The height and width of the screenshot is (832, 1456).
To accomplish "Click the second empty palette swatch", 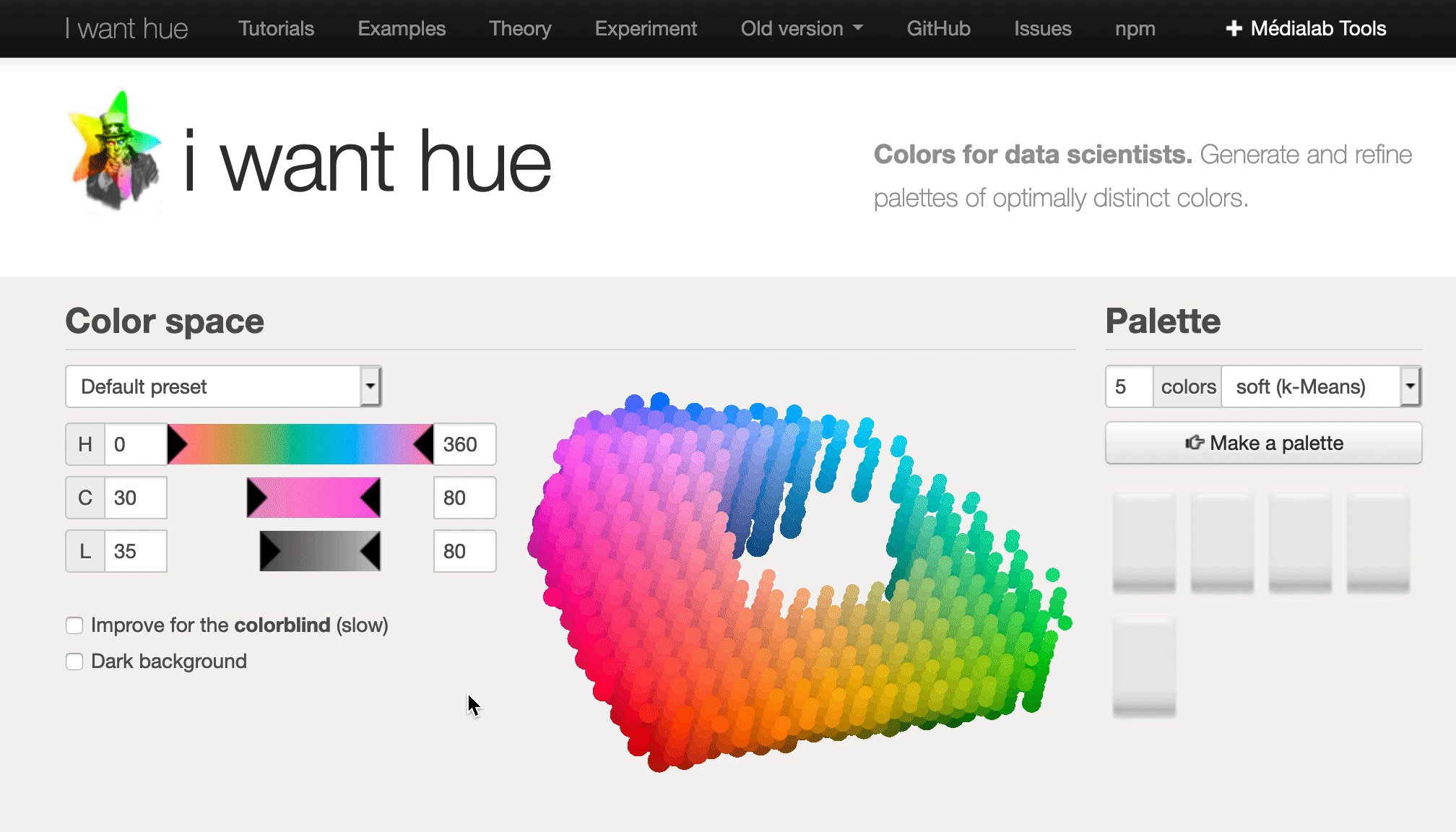I will point(1222,543).
